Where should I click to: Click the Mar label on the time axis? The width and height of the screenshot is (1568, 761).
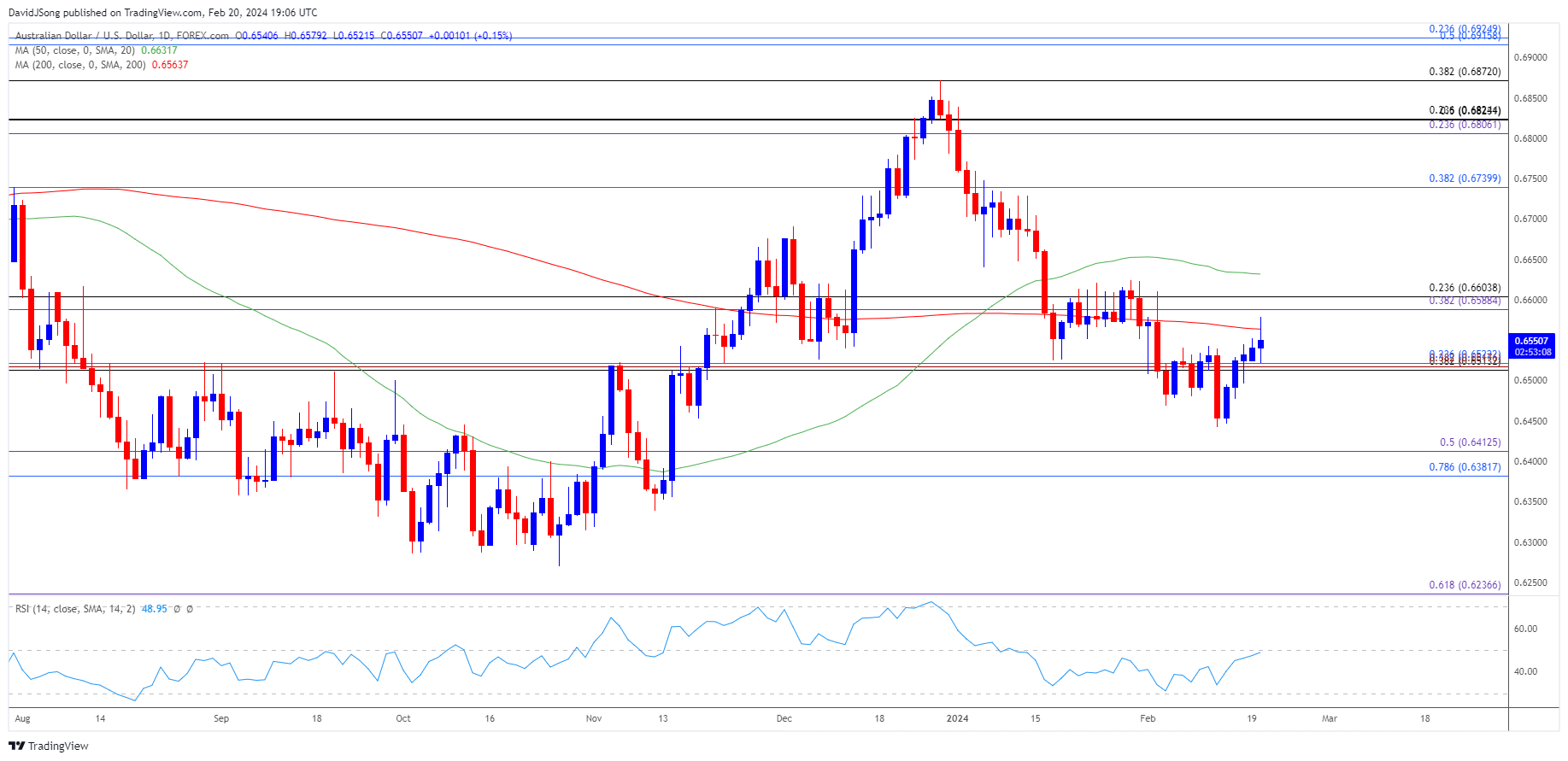coord(1330,718)
